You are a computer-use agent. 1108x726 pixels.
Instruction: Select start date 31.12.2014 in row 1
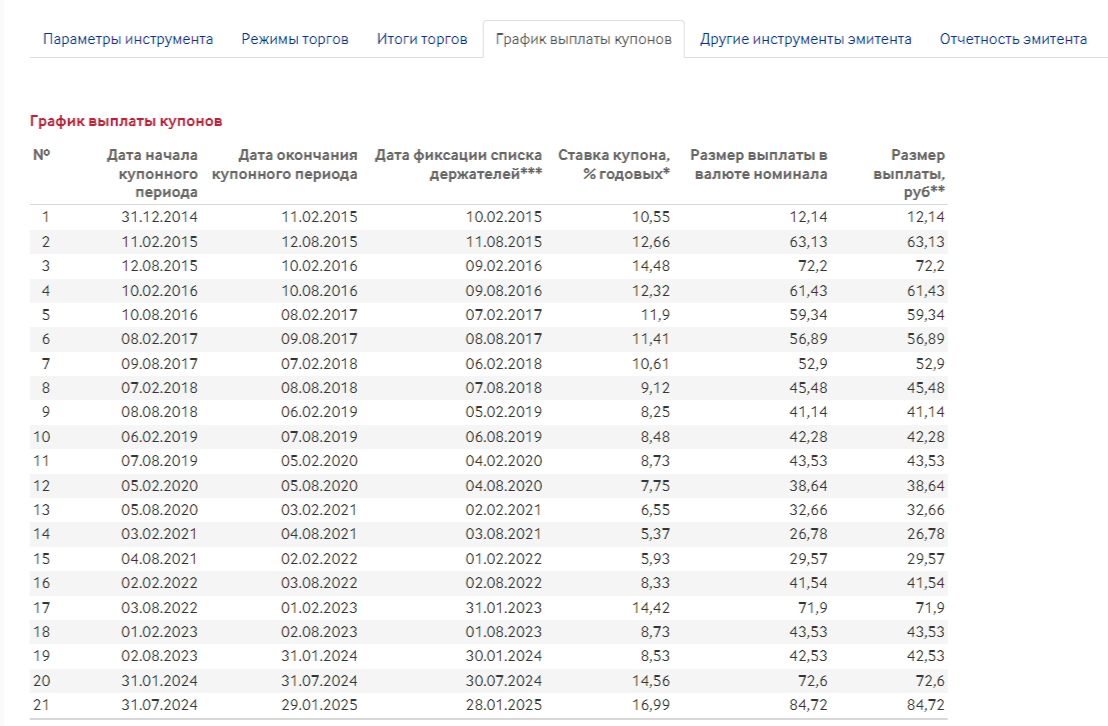tap(159, 217)
